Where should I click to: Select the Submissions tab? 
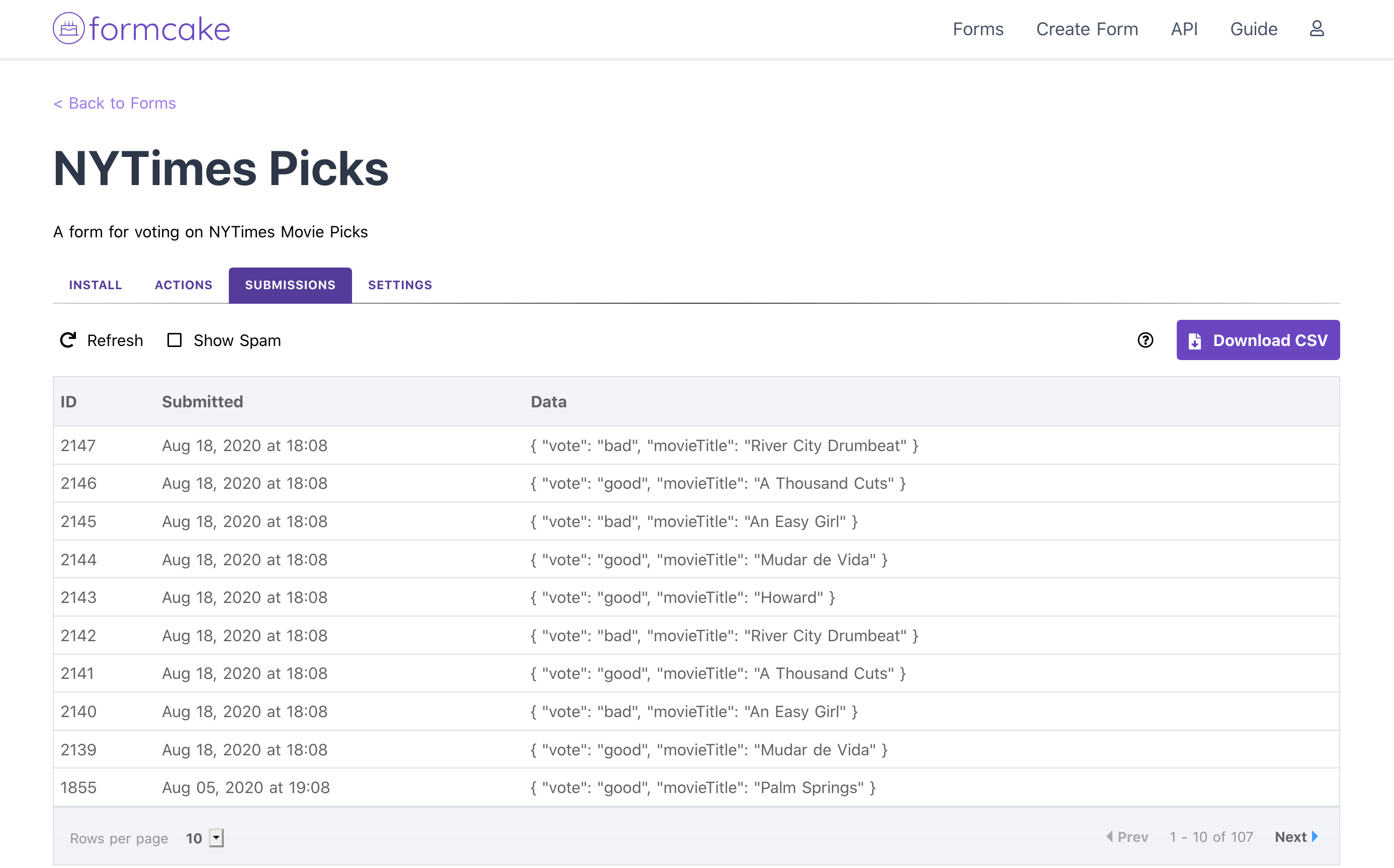tap(290, 285)
